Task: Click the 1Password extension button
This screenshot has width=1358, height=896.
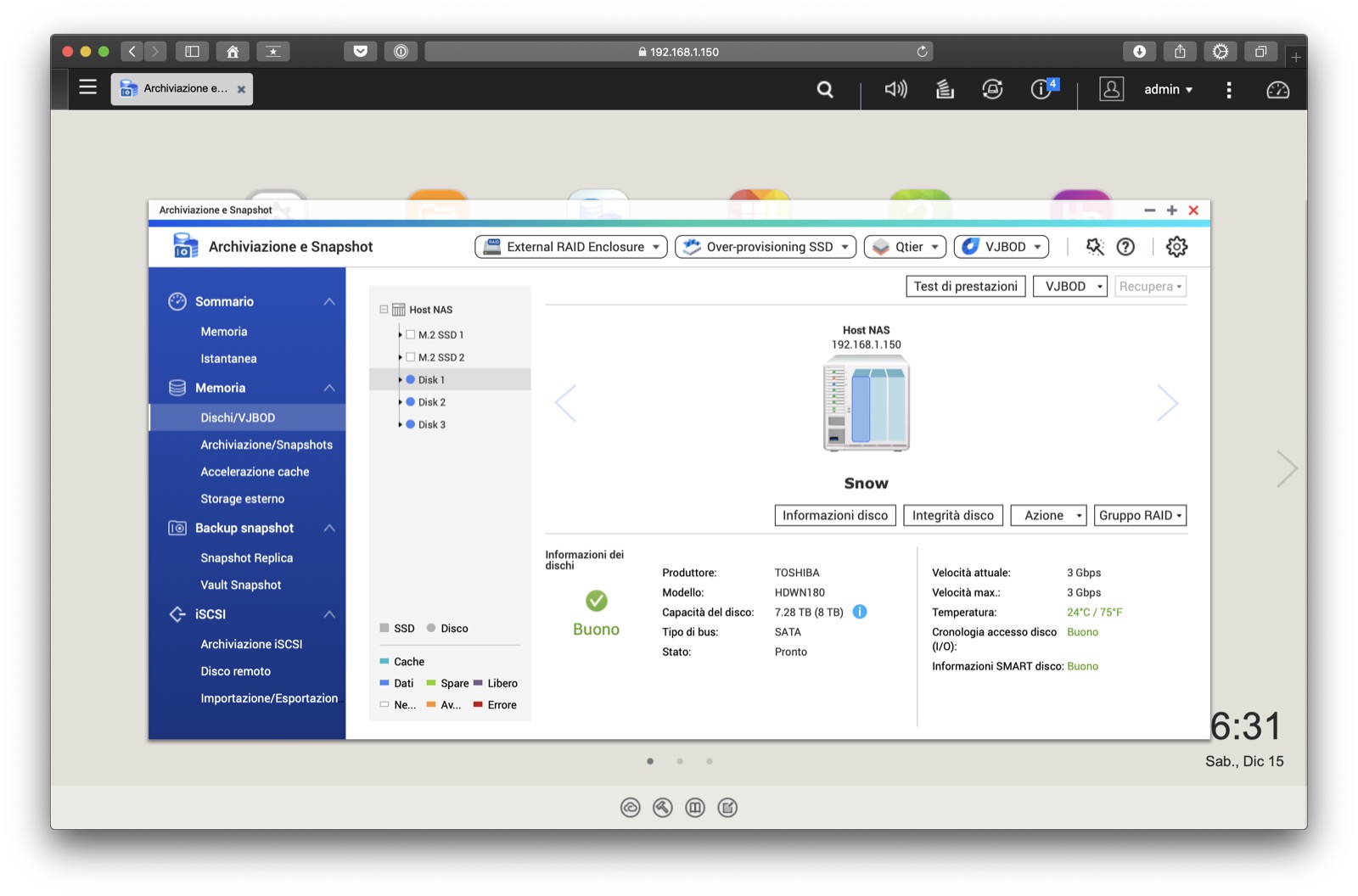Action: click(401, 52)
